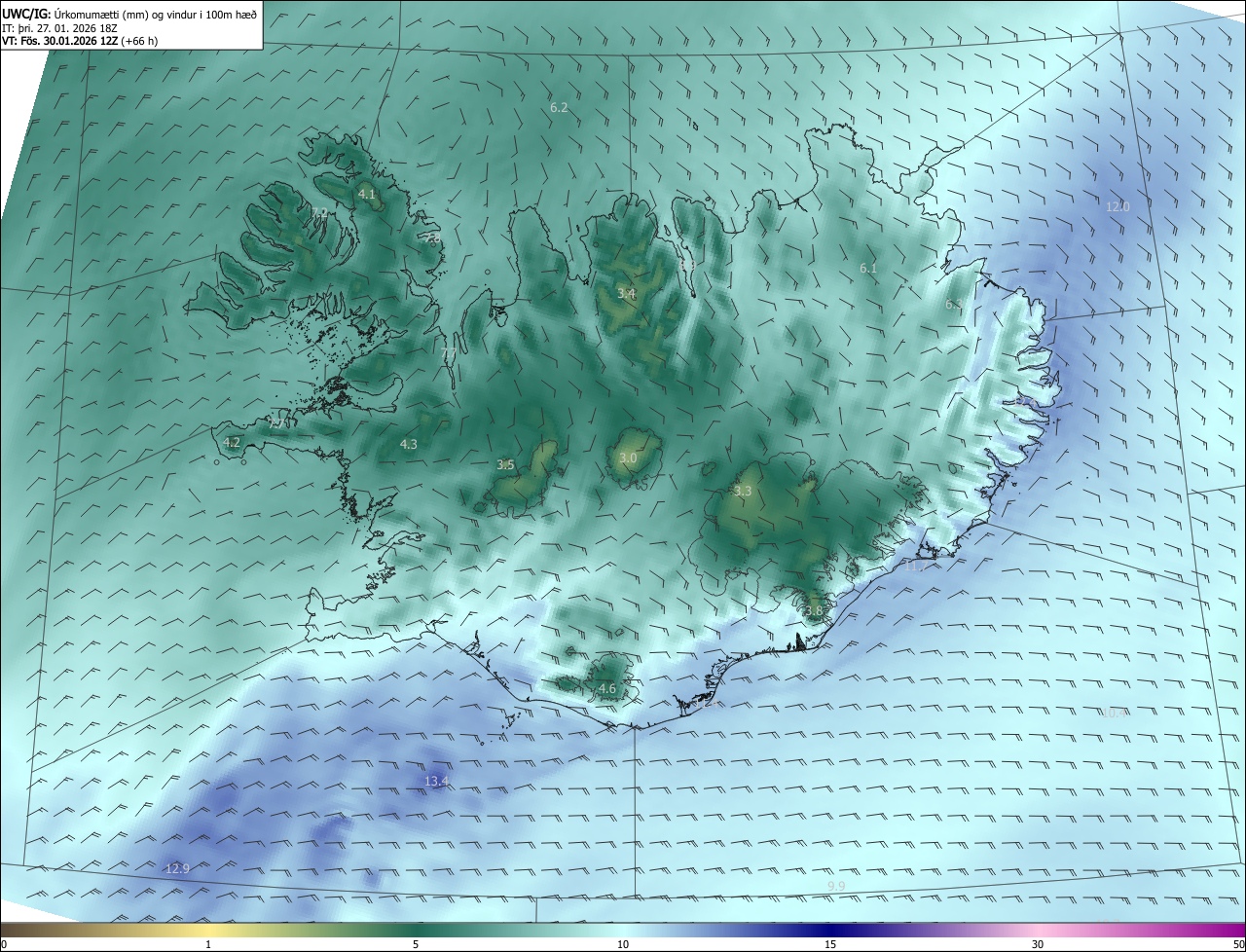Click the 4.6 value on Mýrdalsjökull glacier
Image resolution: width=1246 pixels, height=952 pixels.
click(607, 688)
